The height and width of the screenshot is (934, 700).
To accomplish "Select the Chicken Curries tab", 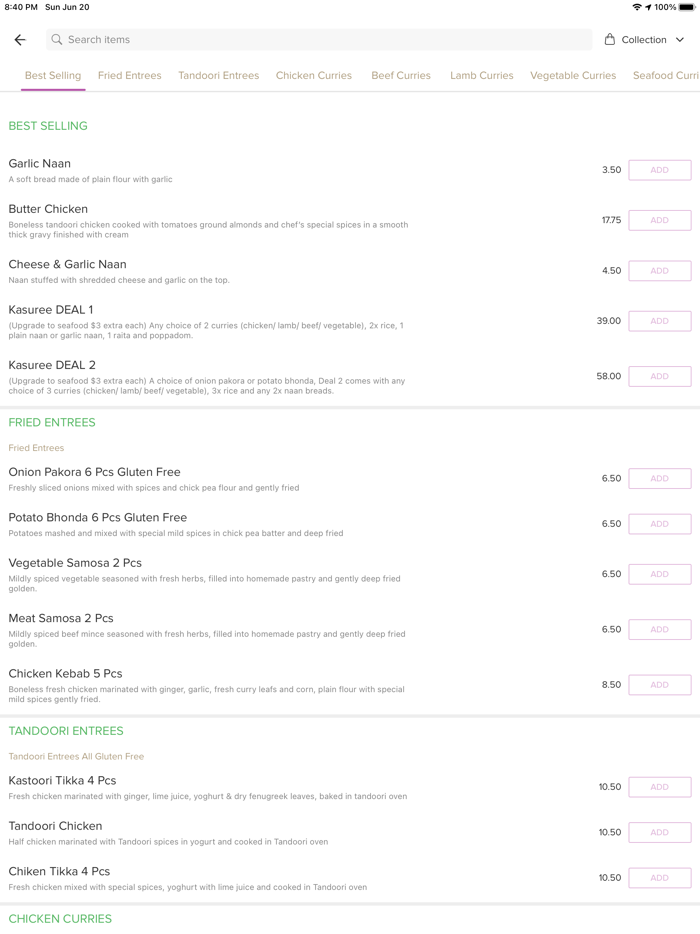I will (x=314, y=76).
